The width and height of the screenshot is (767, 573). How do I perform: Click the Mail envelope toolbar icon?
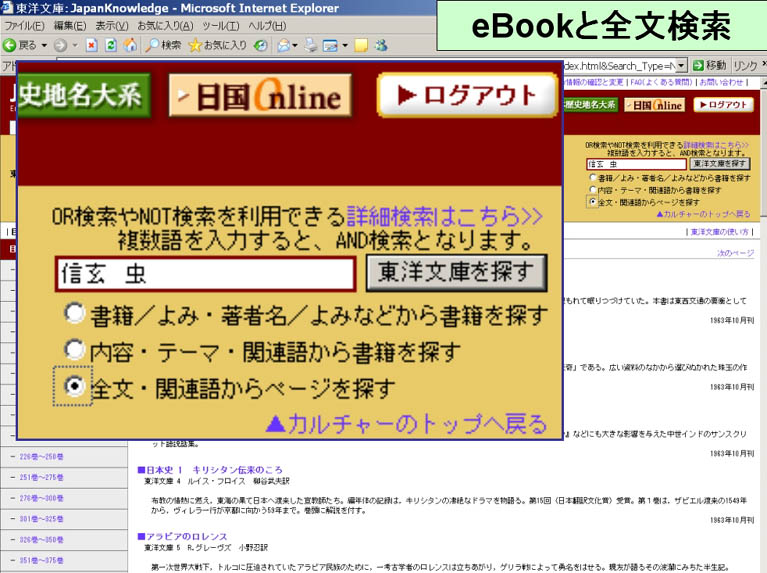[x=283, y=46]
